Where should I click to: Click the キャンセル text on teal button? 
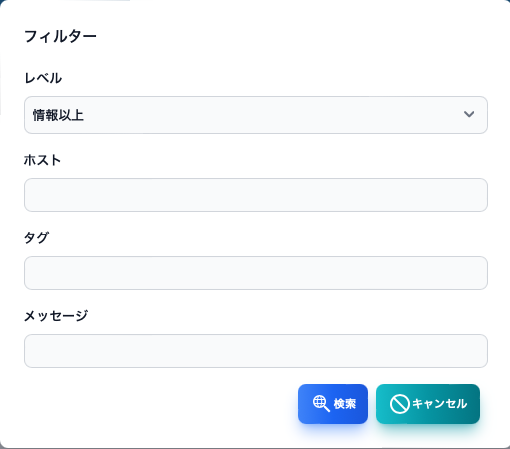(440, 404)
